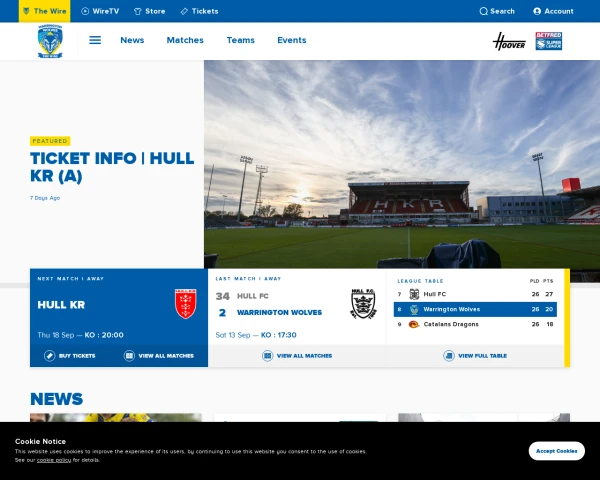Click the Search magnifier icon
This screenshot has height=480, width=600.
click(483, 11)
